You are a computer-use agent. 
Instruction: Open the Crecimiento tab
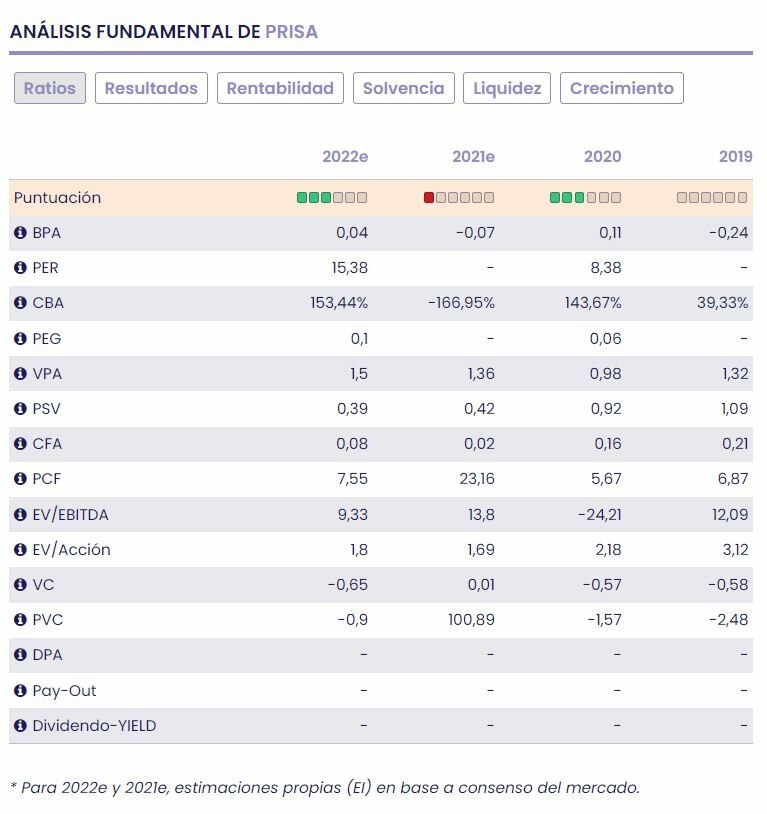coord(621,88)
